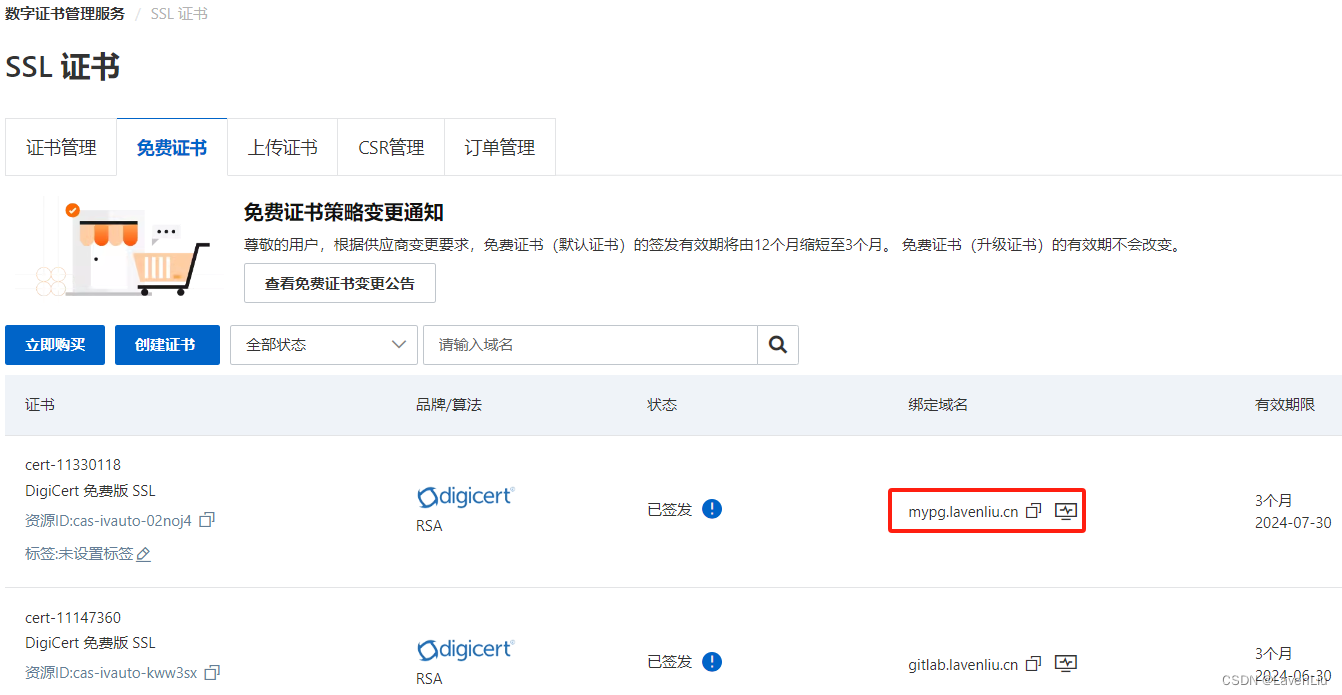1342x695 pixels.
Task: Open the 全部状态 status dropdown
Action: point(324,345)
